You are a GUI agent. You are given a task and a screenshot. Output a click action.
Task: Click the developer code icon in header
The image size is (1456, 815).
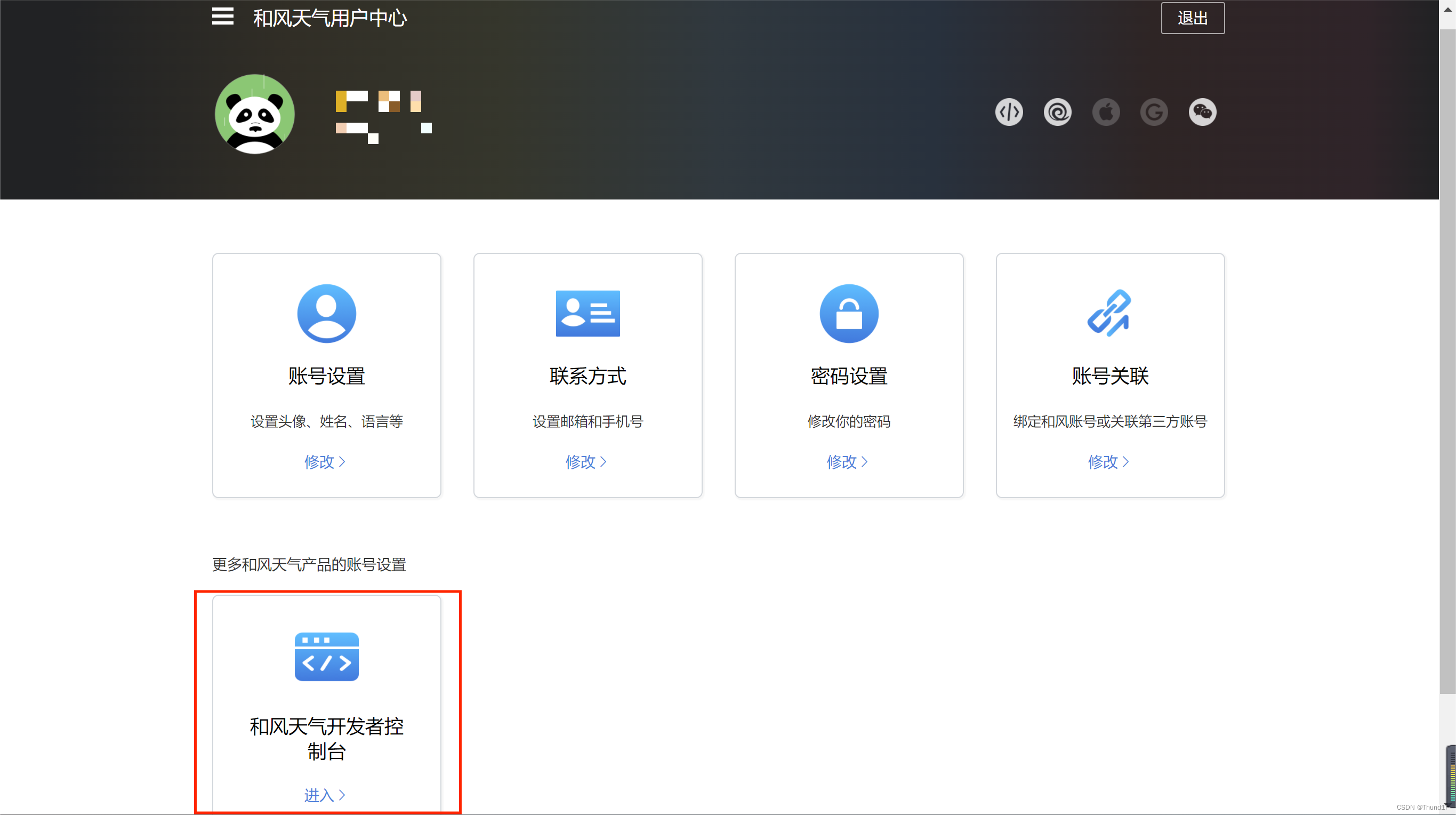coord(1009,112)
